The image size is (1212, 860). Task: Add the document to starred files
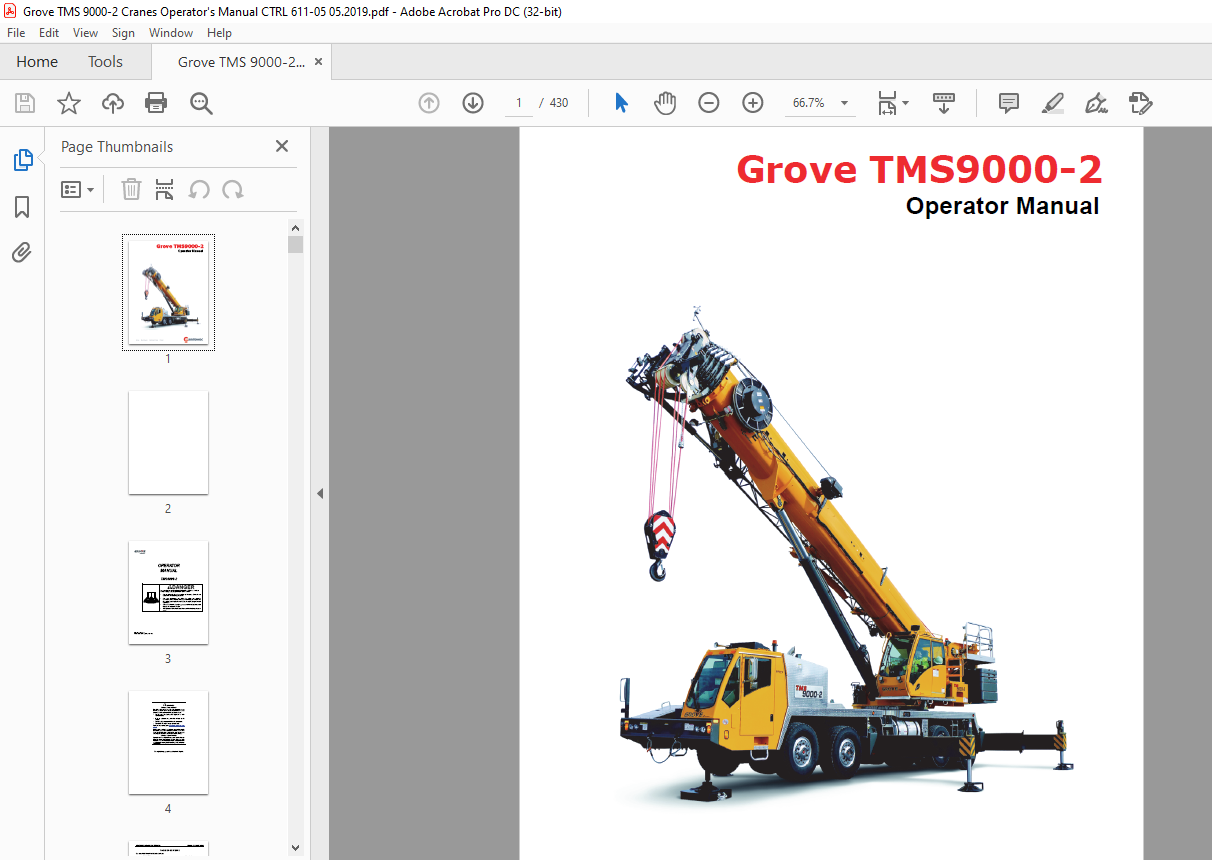point(69,103)
